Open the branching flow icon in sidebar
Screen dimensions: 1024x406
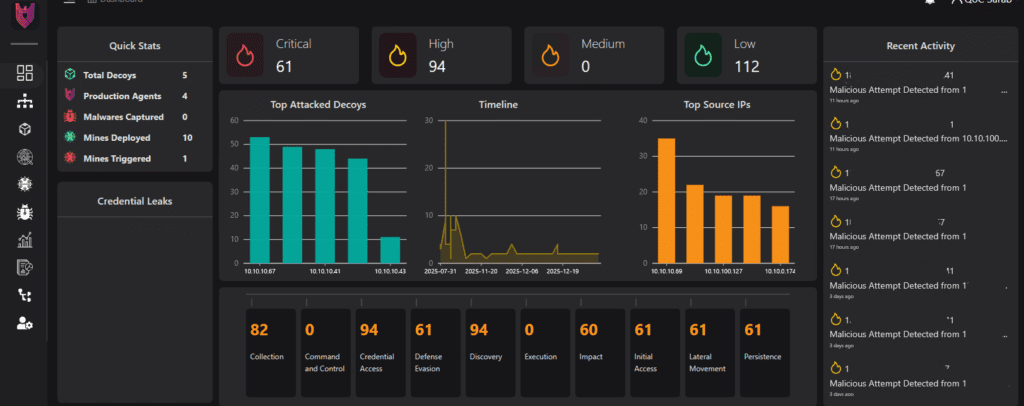(x=25, y=295)
